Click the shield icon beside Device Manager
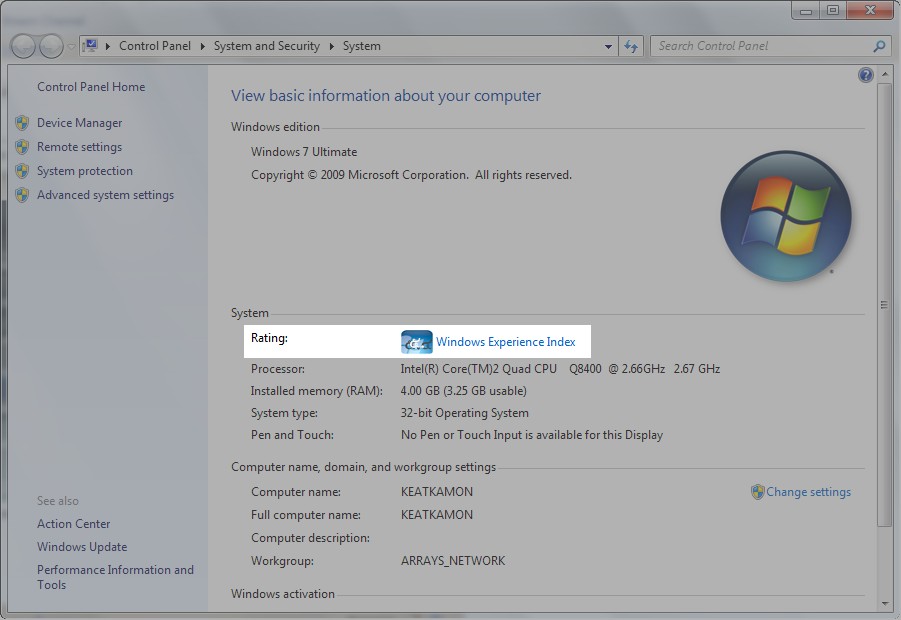The image size is (901, 620). coord(22,123)
